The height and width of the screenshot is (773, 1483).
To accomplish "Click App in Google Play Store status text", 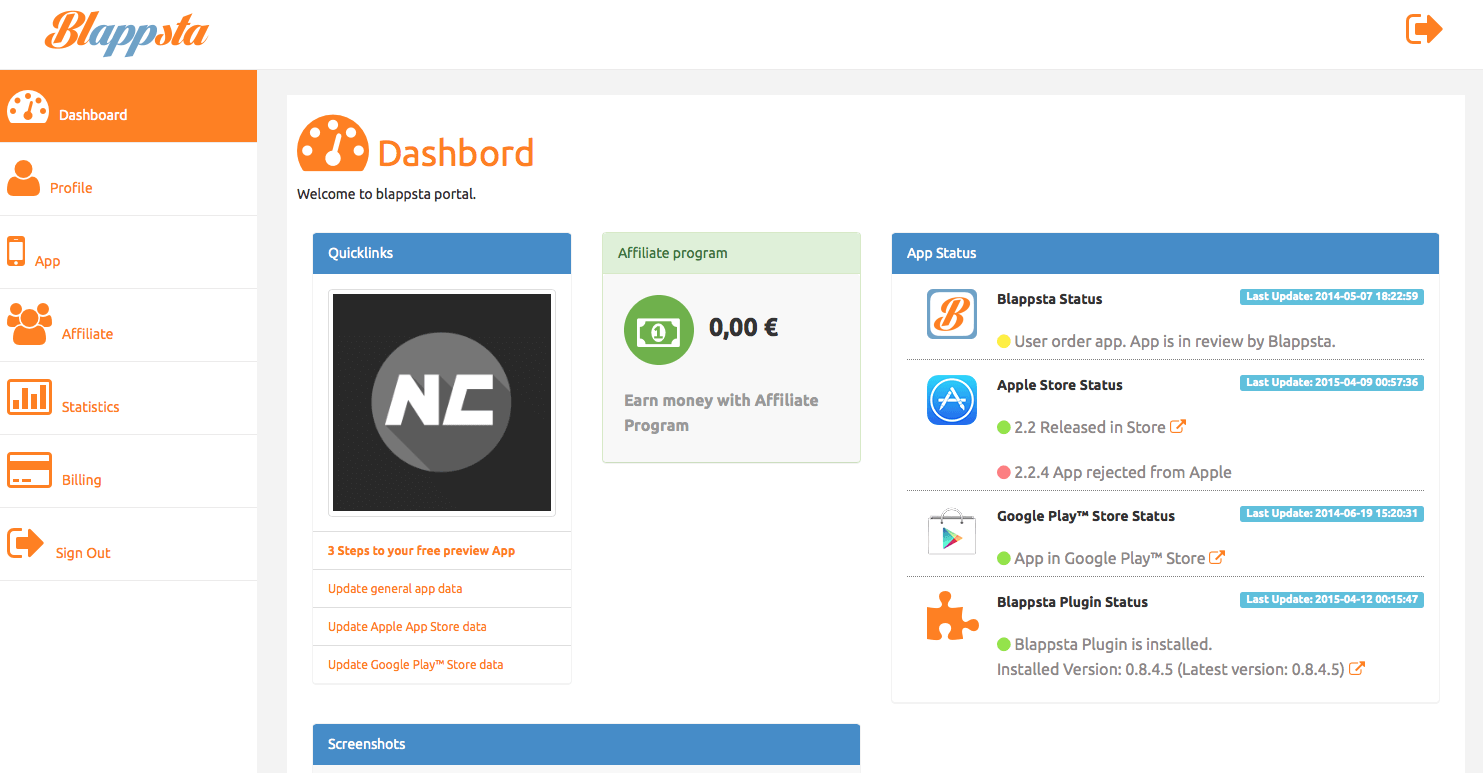I will click(x=1109, y=558).
